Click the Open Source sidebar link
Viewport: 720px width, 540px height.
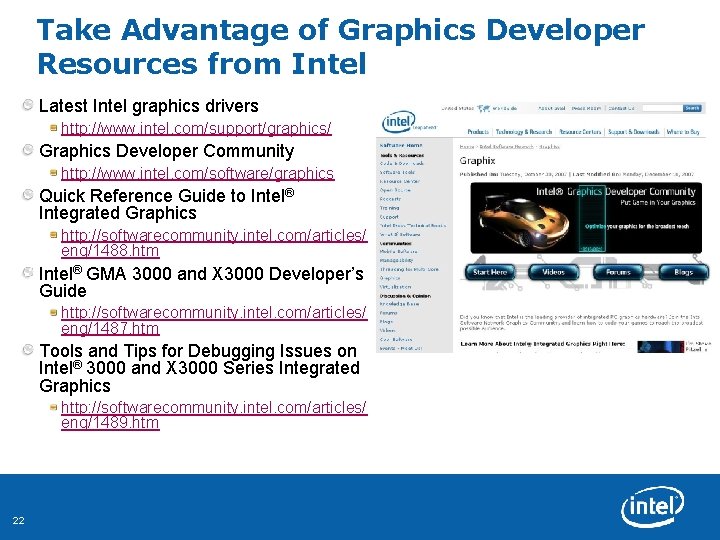tap(395, 190)
